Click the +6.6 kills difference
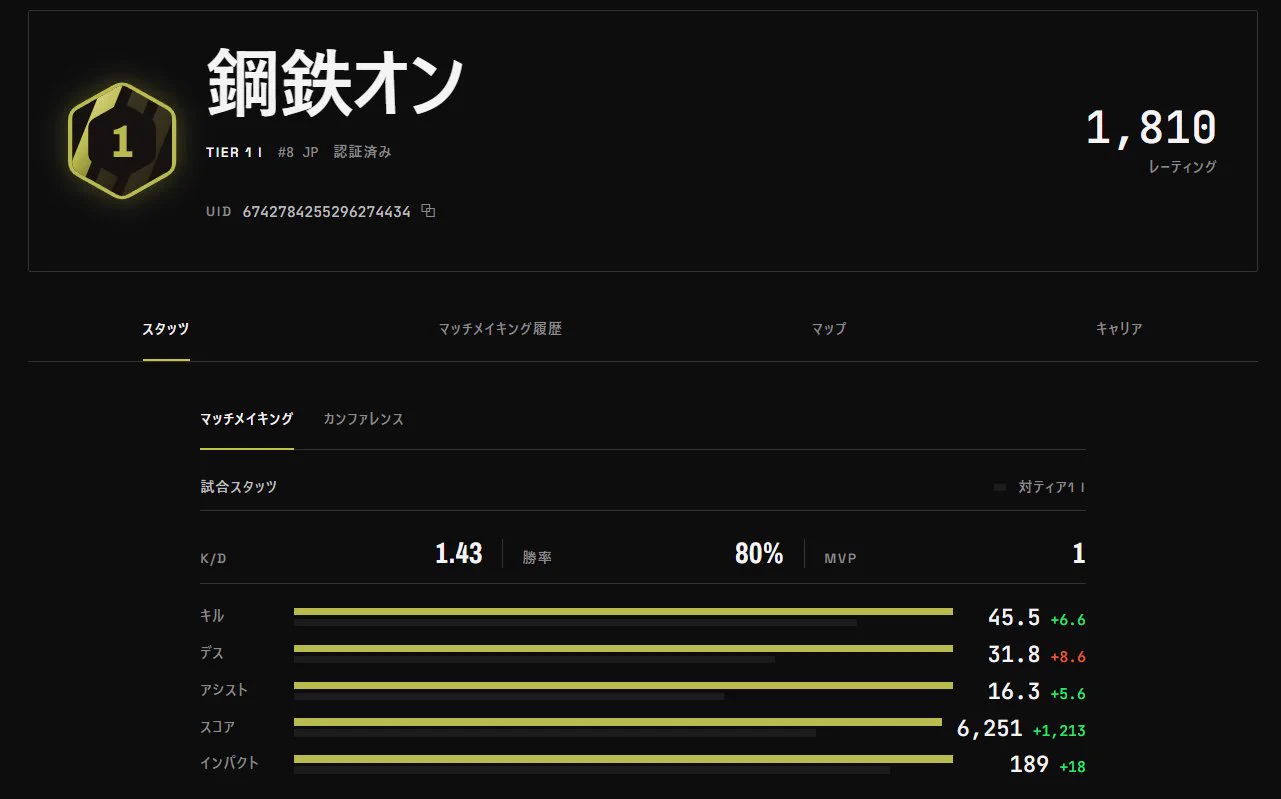 (x=1068, y=620)
